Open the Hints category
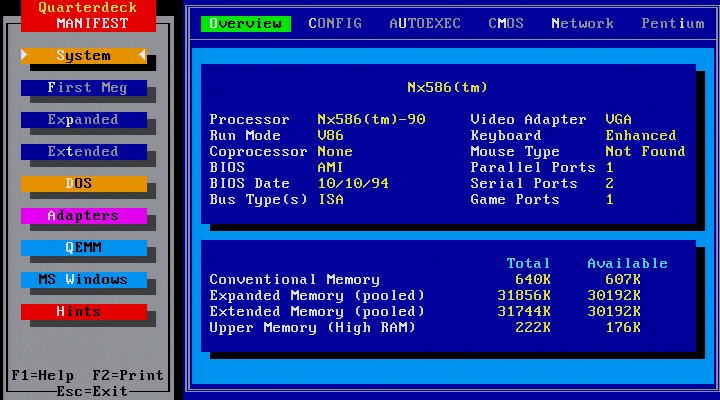This screenshot has width=720, height=400. (84, 312)
